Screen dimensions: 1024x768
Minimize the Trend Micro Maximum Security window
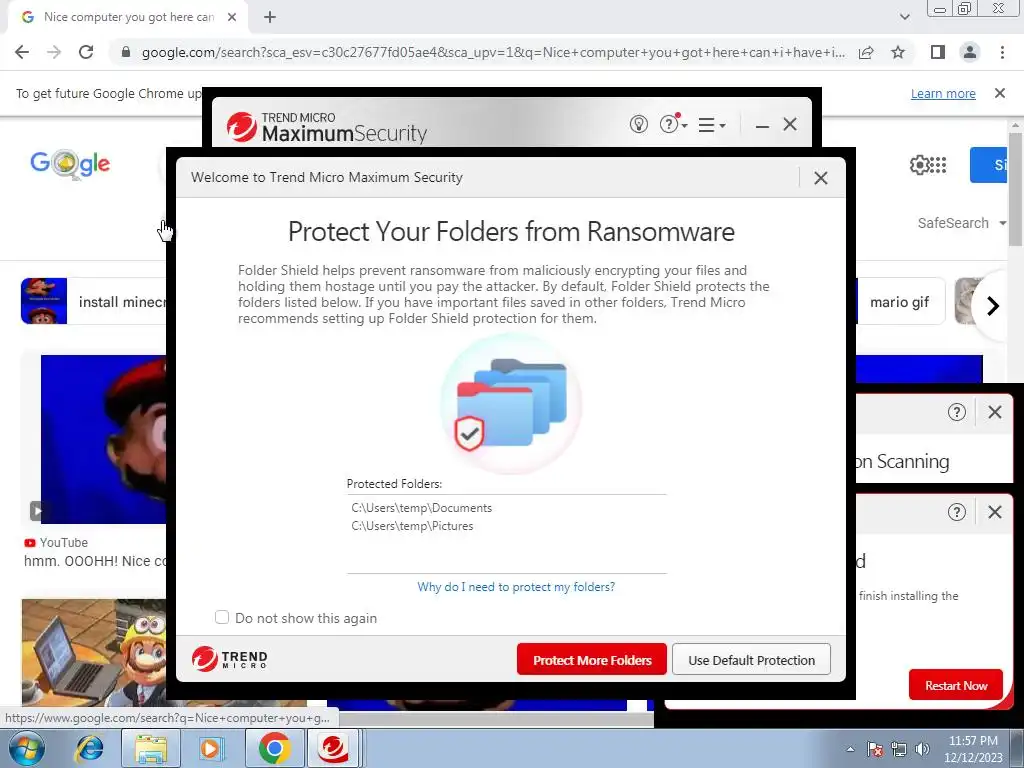761,125
